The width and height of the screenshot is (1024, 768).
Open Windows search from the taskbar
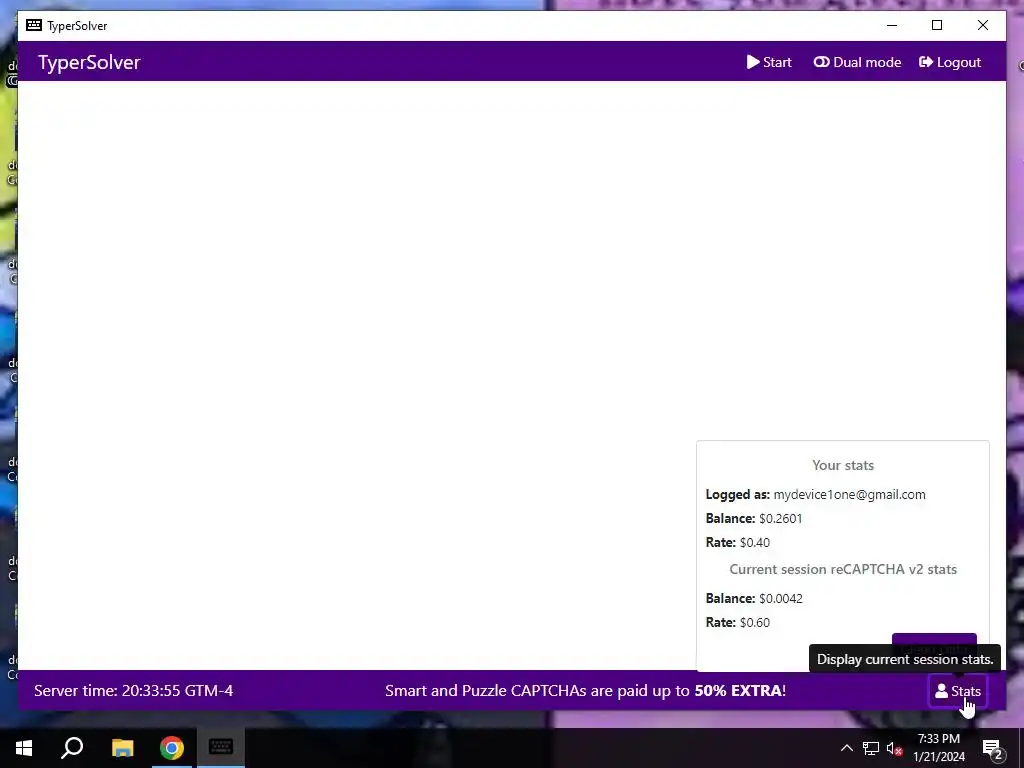pos(72,748)
